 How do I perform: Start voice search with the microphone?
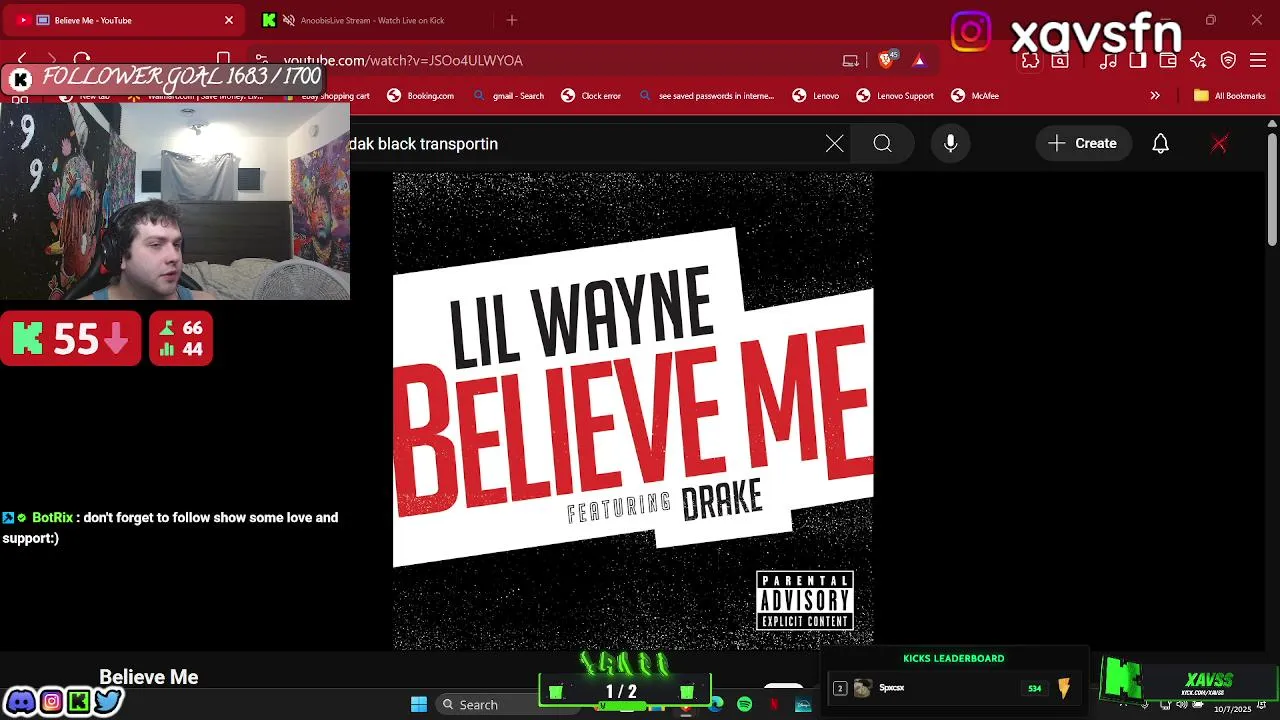coord(951,144)
